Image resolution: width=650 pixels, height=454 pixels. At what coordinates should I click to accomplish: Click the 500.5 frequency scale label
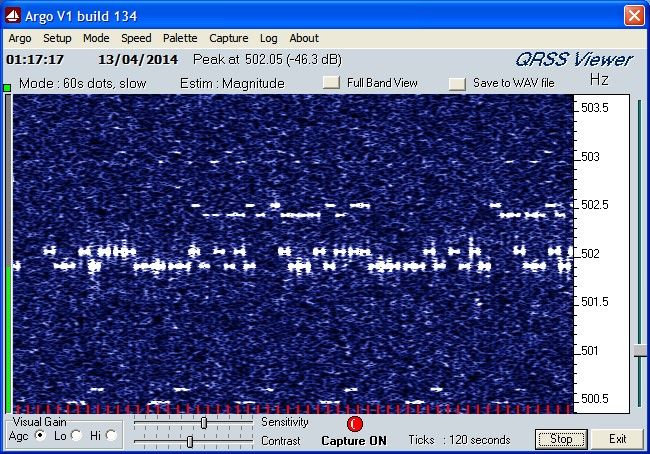594,399
